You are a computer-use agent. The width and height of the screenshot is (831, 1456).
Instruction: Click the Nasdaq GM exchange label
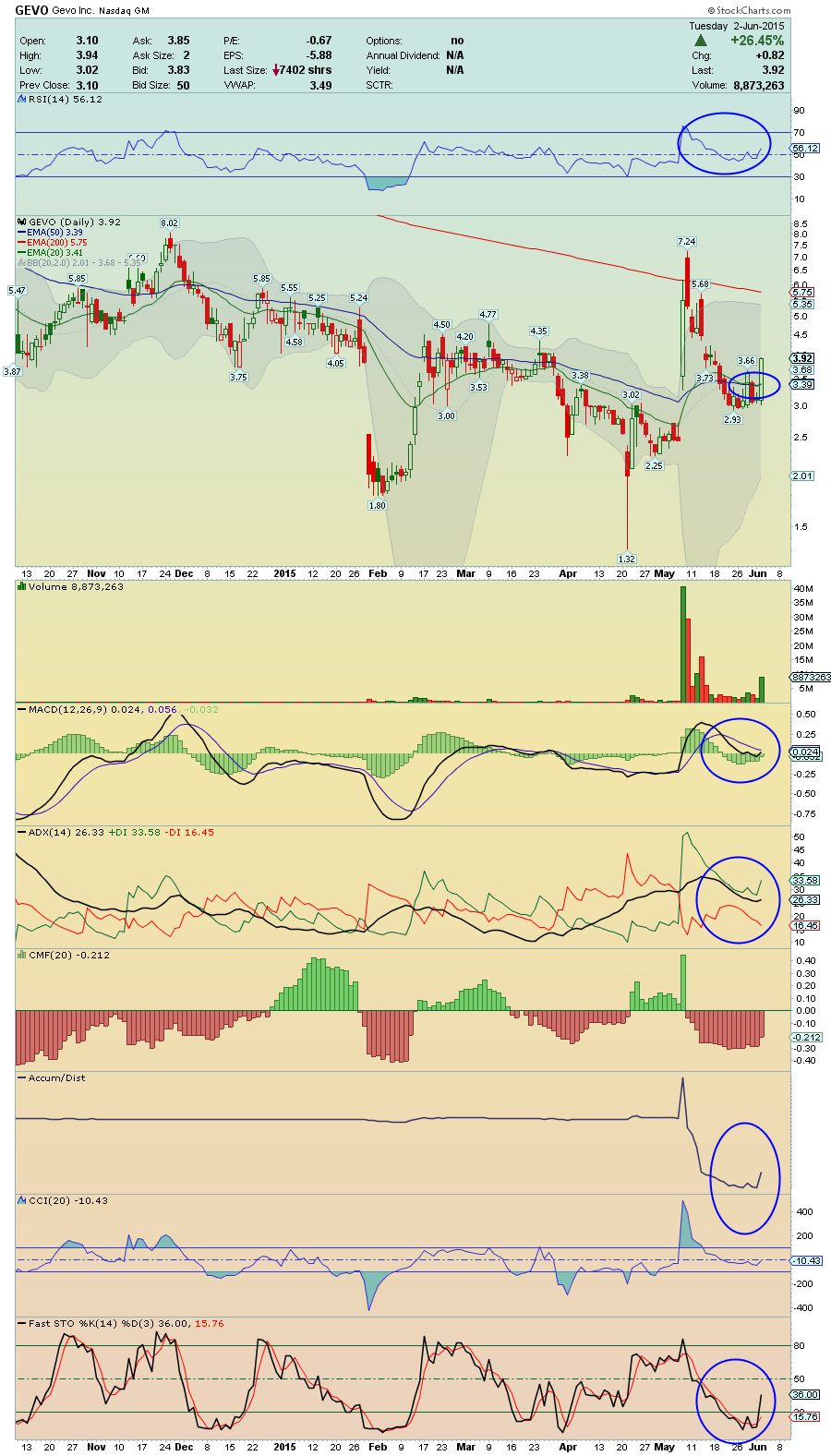(x=124, y=11)
